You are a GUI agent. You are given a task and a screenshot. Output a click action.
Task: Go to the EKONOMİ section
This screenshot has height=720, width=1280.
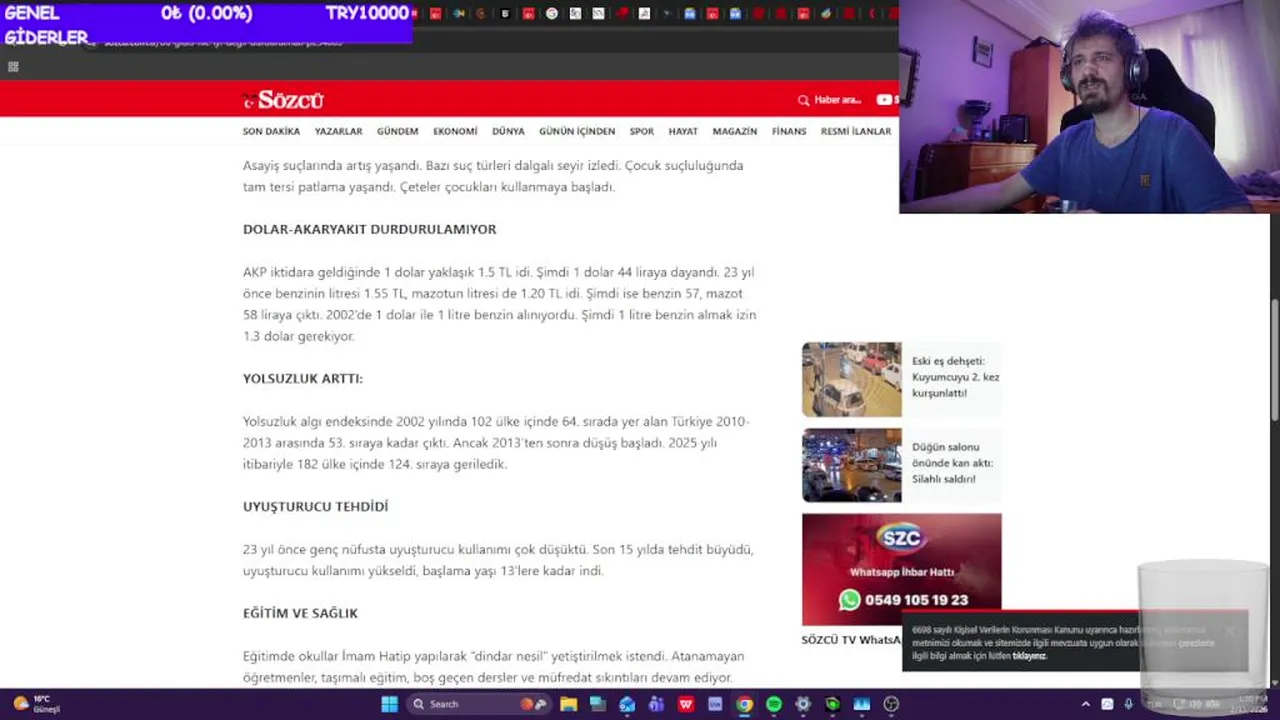click(x=455, y=131)
